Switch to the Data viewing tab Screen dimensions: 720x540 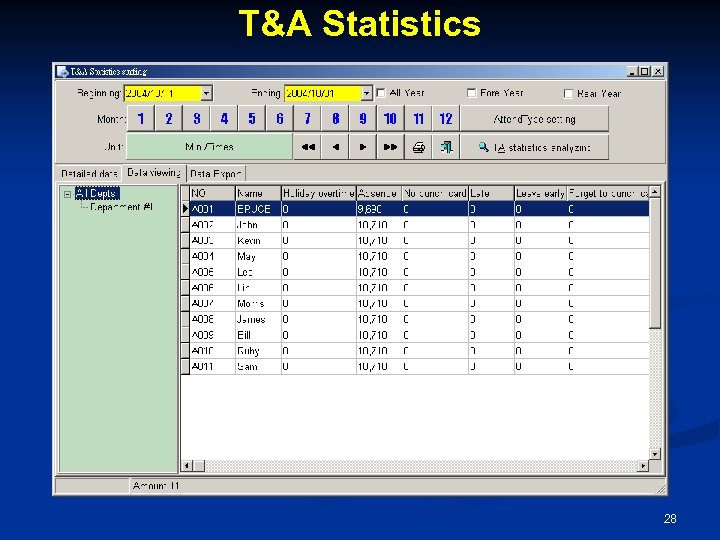click(154, 173)
